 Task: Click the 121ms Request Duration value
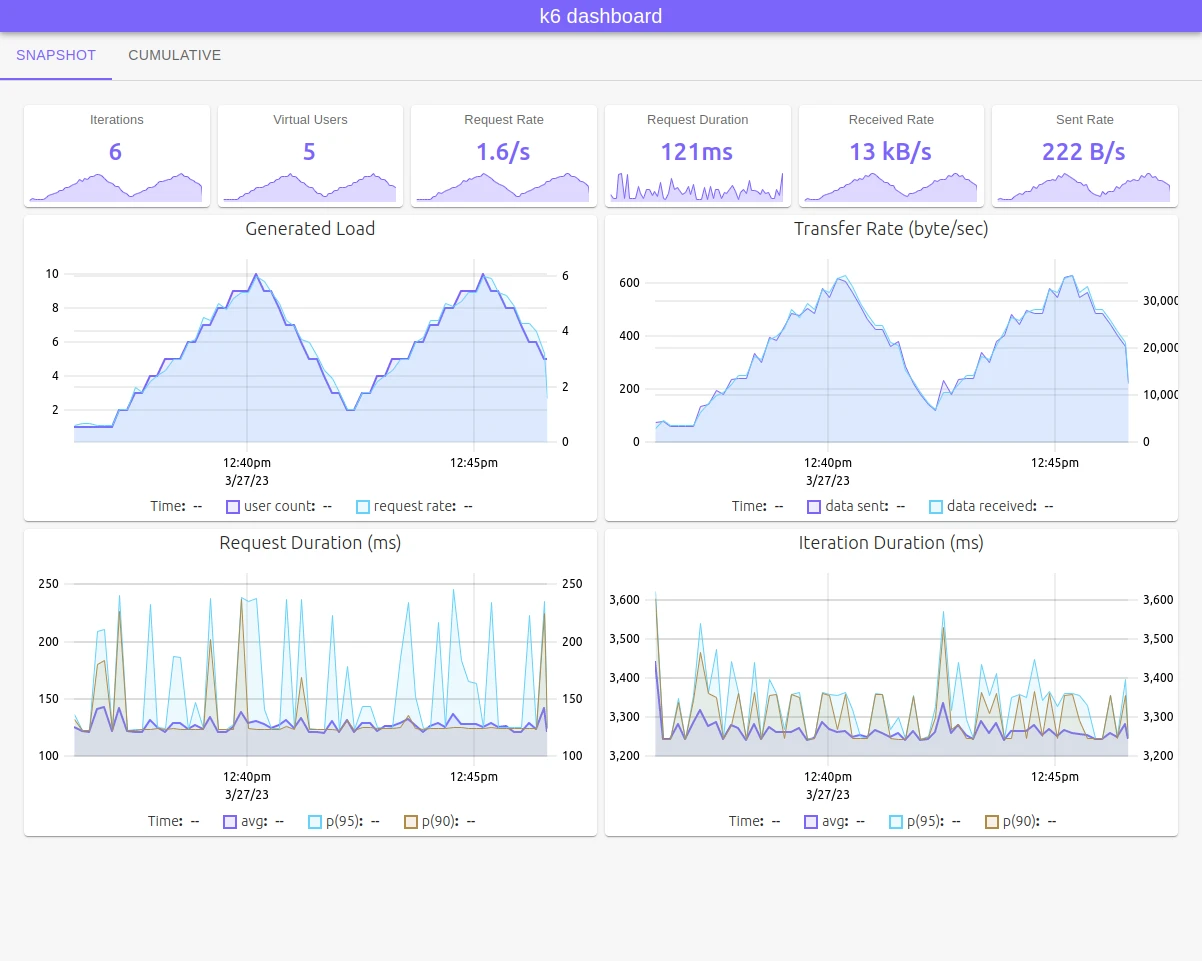click(697, 152)
